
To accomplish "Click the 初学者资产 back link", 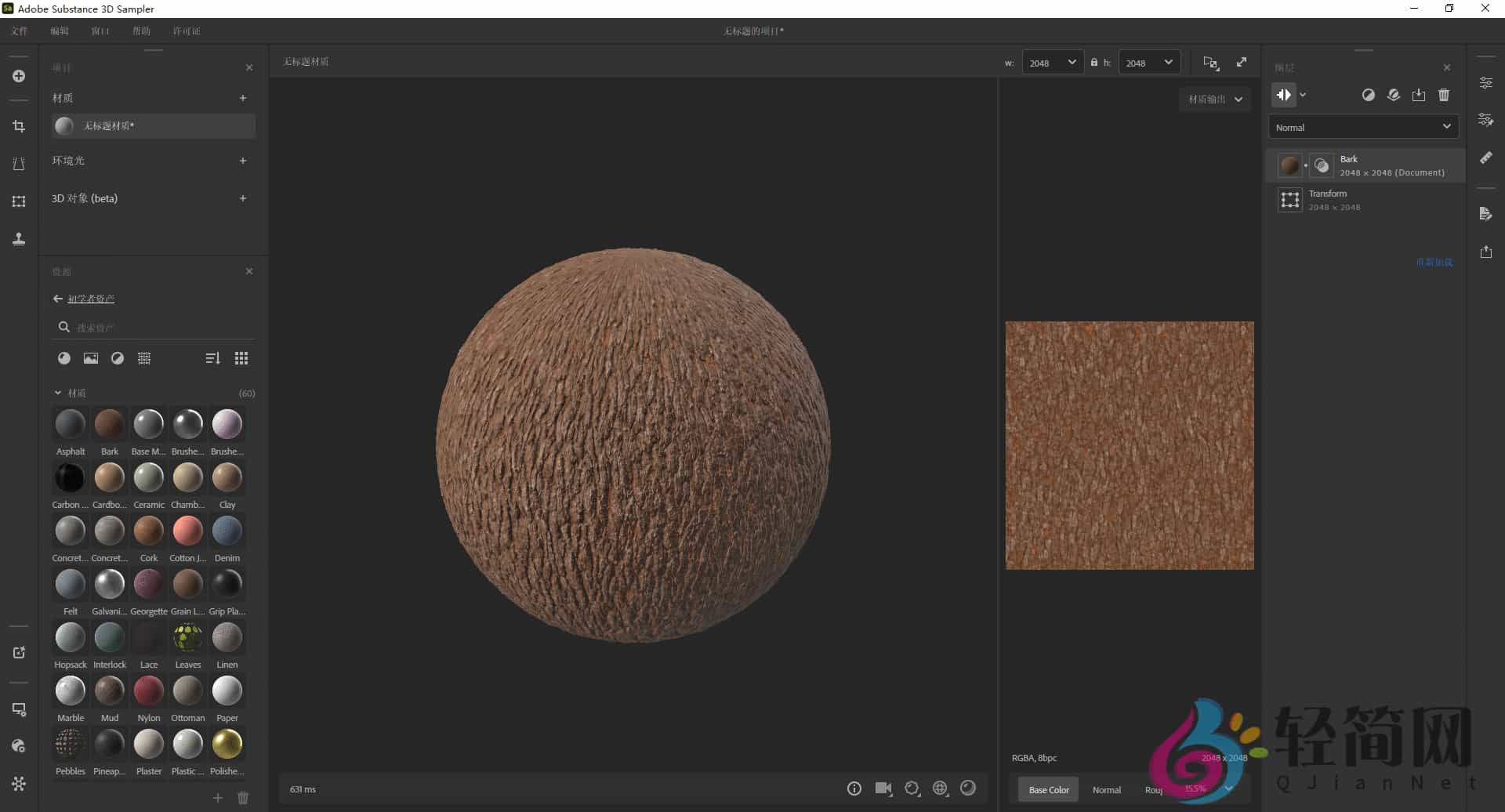I will 92,299.
